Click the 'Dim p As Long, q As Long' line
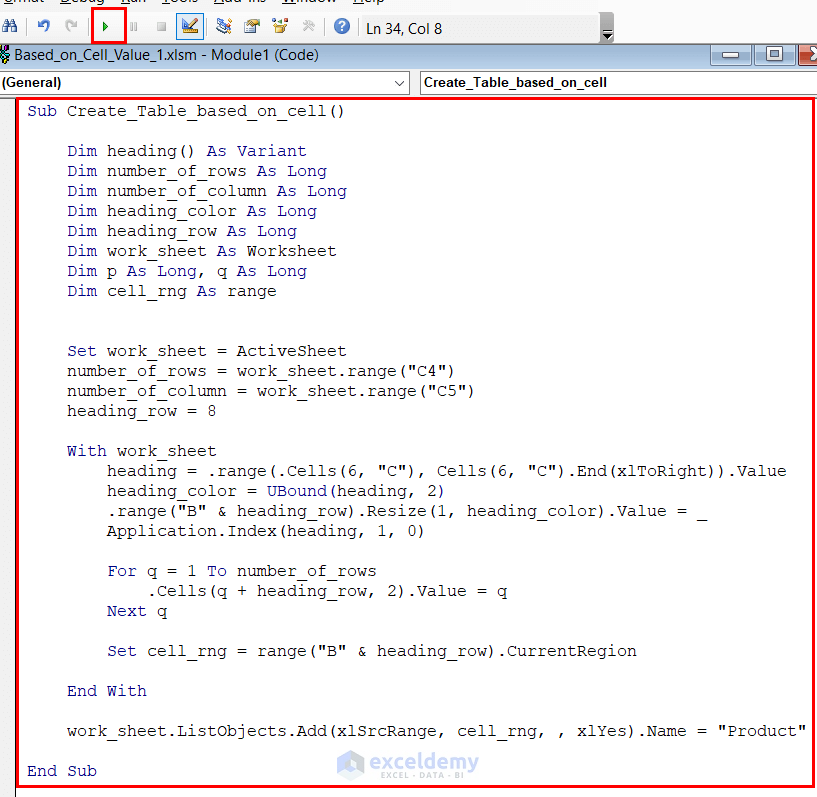Viewport: 817px width, 797px height. click(x=187, y=271)
